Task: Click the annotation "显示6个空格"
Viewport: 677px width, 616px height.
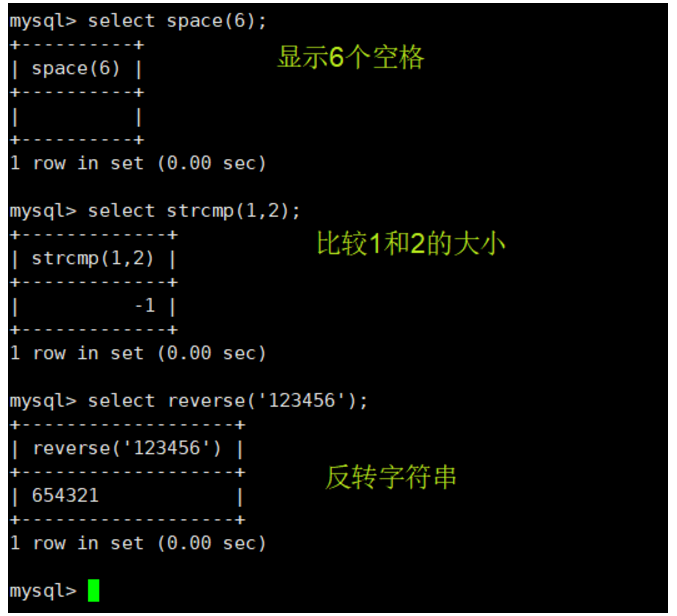Action: [351, 58]
